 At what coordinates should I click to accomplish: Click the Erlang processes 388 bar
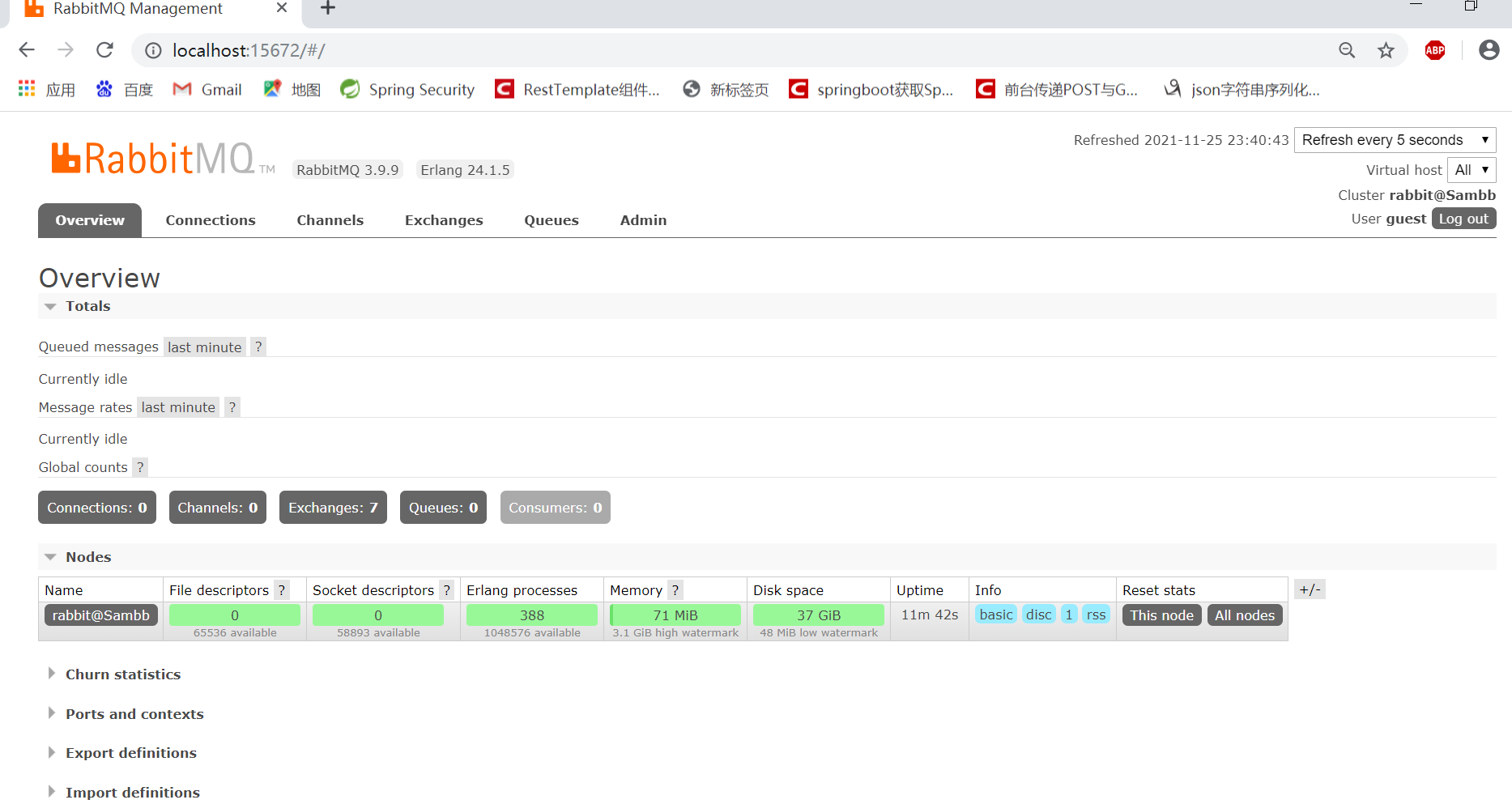[x=532, y=615]
